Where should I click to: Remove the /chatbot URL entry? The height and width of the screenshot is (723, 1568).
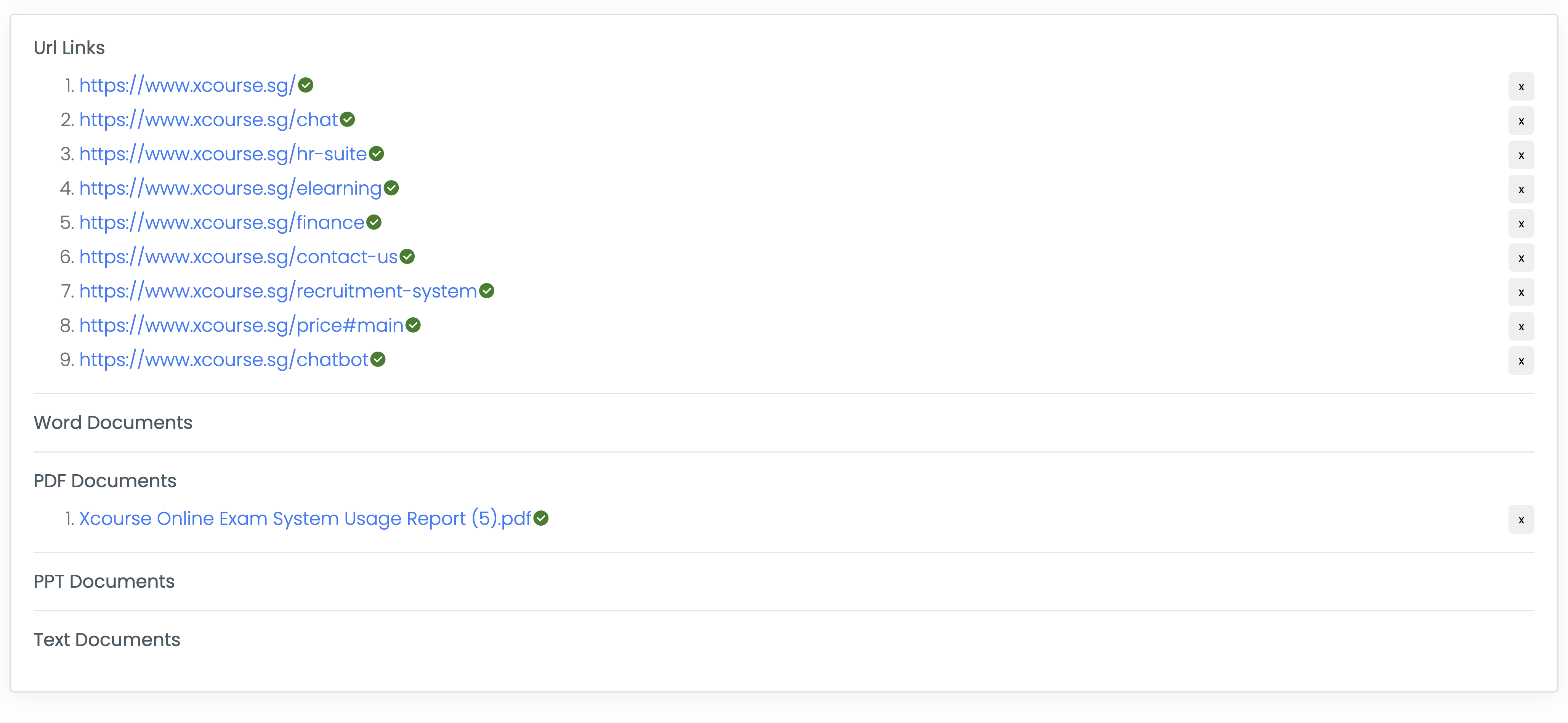(x=1520, y=361)
